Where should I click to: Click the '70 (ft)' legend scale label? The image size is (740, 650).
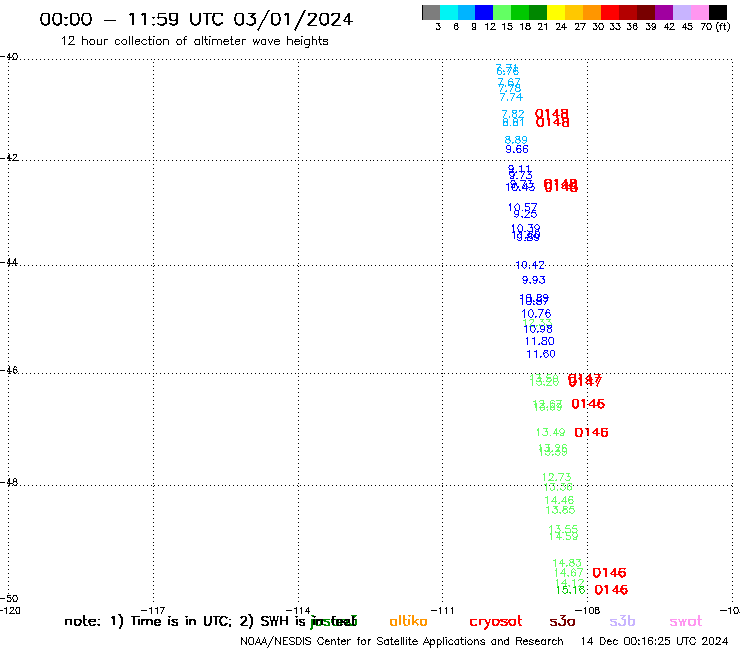tap(715, 26)
